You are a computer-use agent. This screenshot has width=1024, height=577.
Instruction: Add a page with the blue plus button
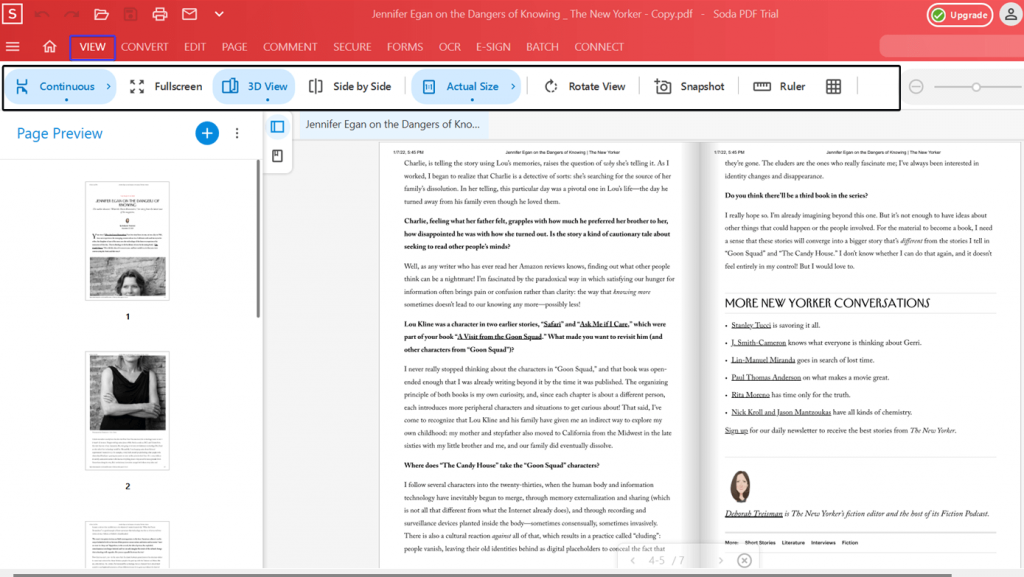pos(207,133)
